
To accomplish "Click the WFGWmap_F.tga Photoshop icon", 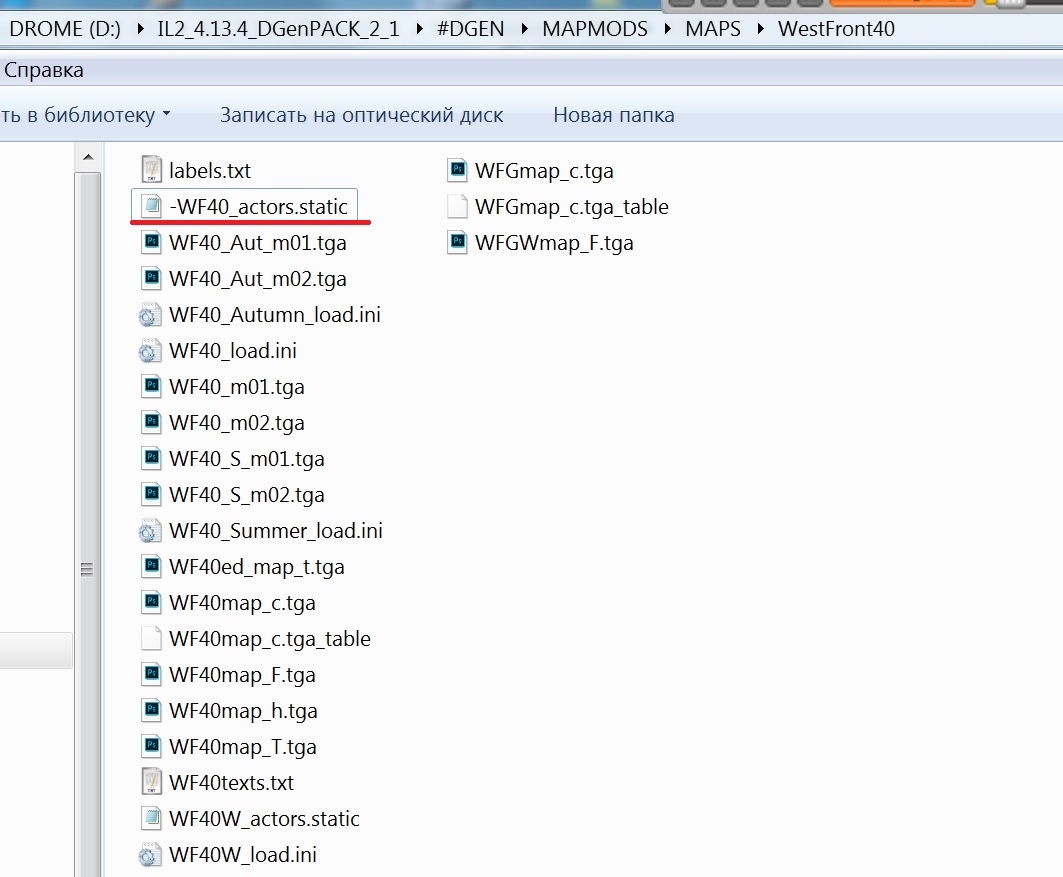I will coord(458,242).
